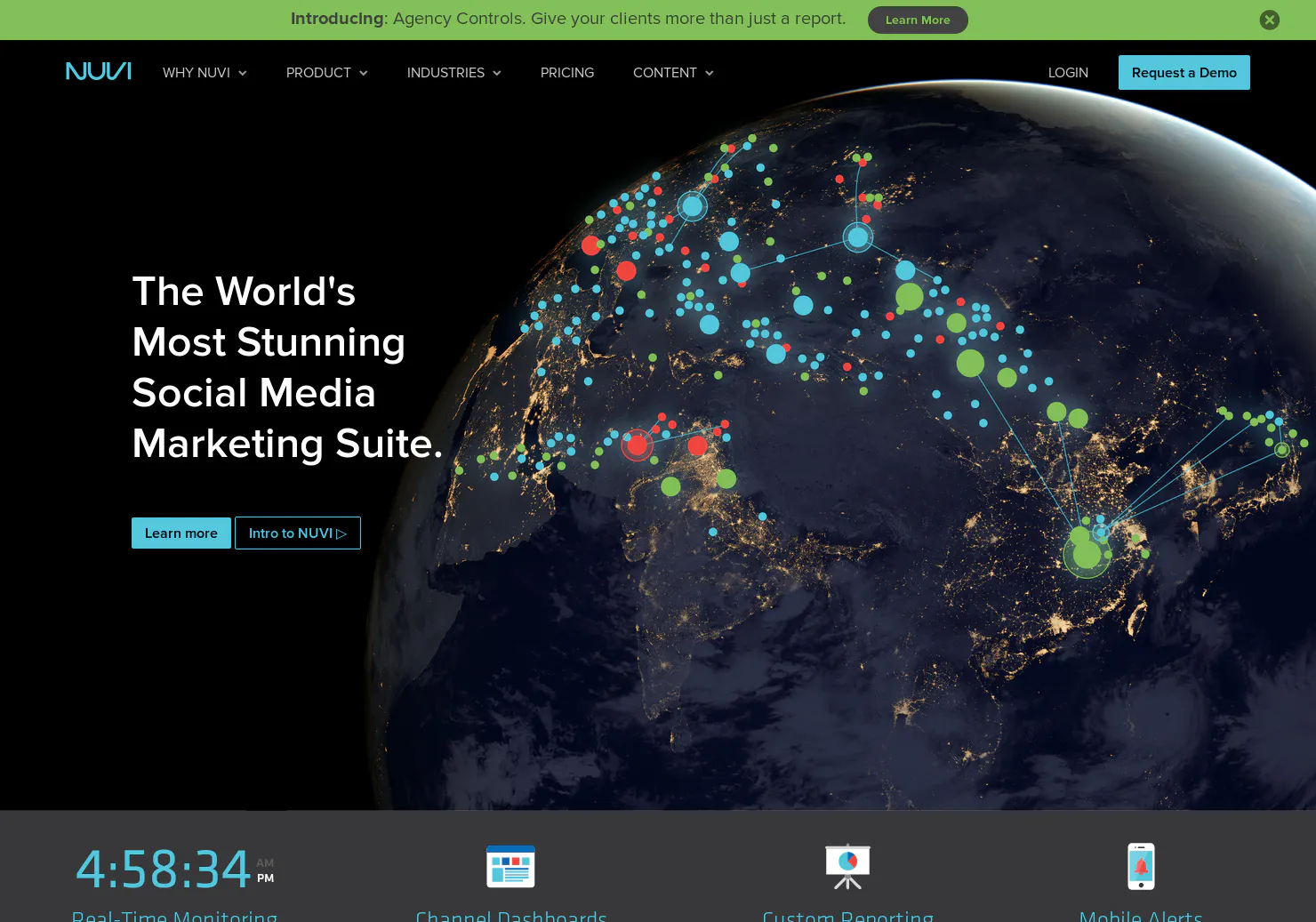Click the large red pulsing map marker
Image resolution: width=1316 pixels, height=922 pixels.
point(637,444)
